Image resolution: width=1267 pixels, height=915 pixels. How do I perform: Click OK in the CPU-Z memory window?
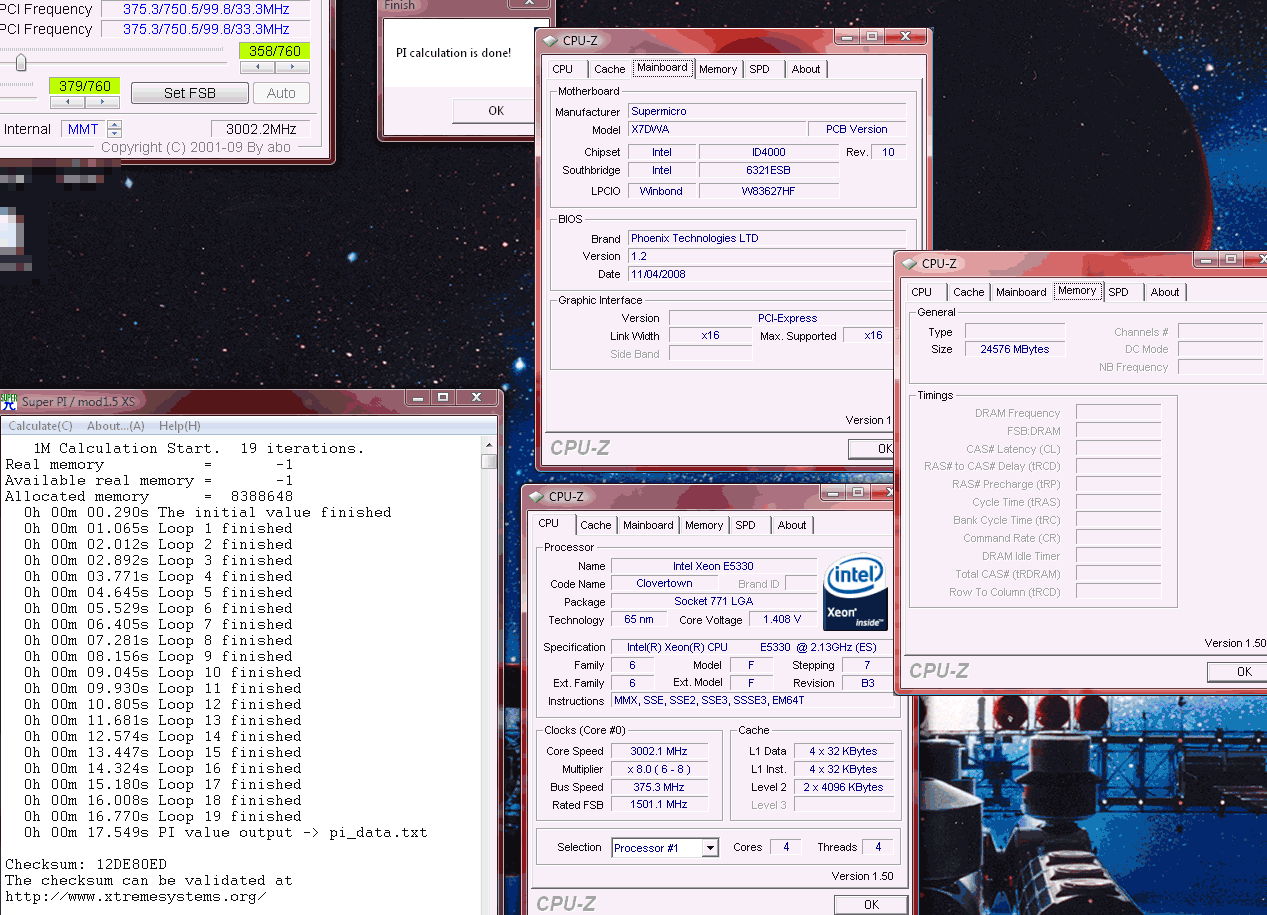[x=1238, y=672]
